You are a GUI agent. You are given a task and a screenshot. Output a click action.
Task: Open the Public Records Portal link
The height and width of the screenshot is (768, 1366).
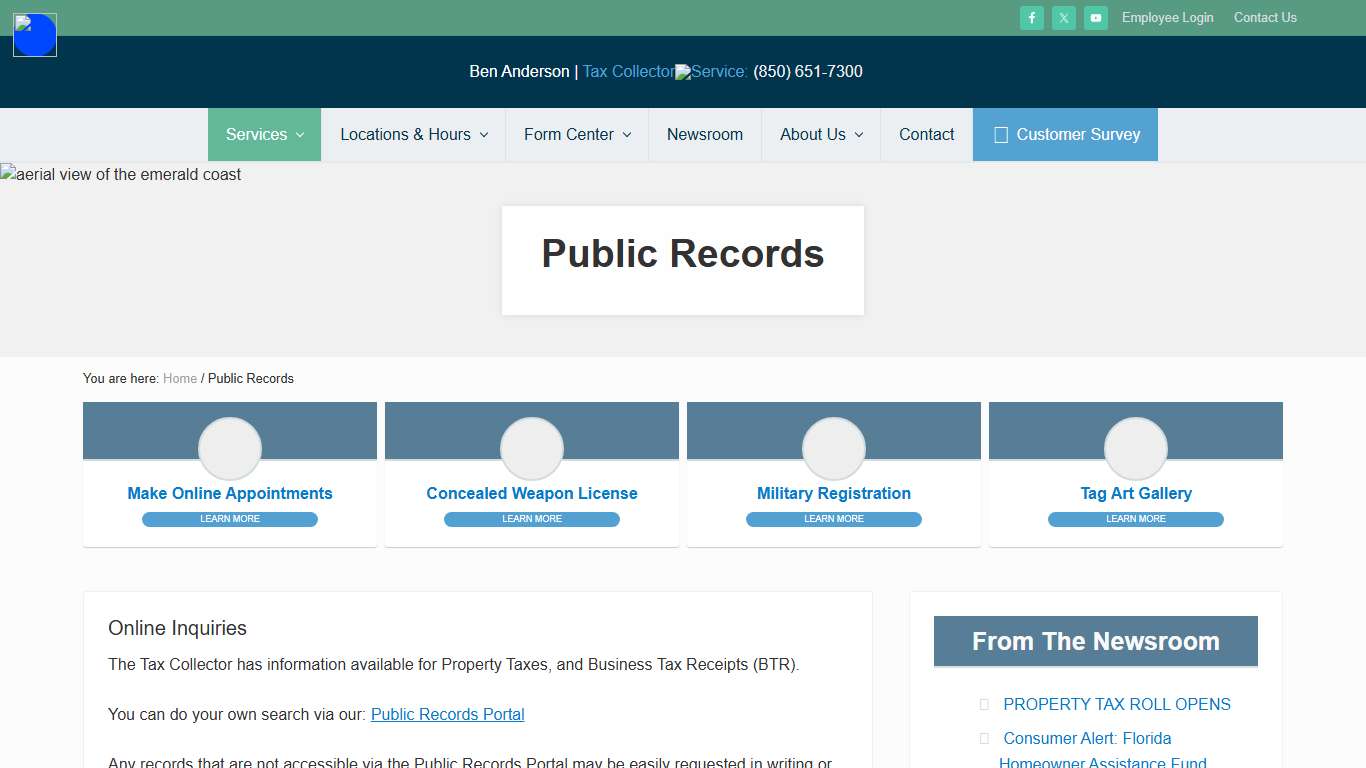tap(447, 714)
